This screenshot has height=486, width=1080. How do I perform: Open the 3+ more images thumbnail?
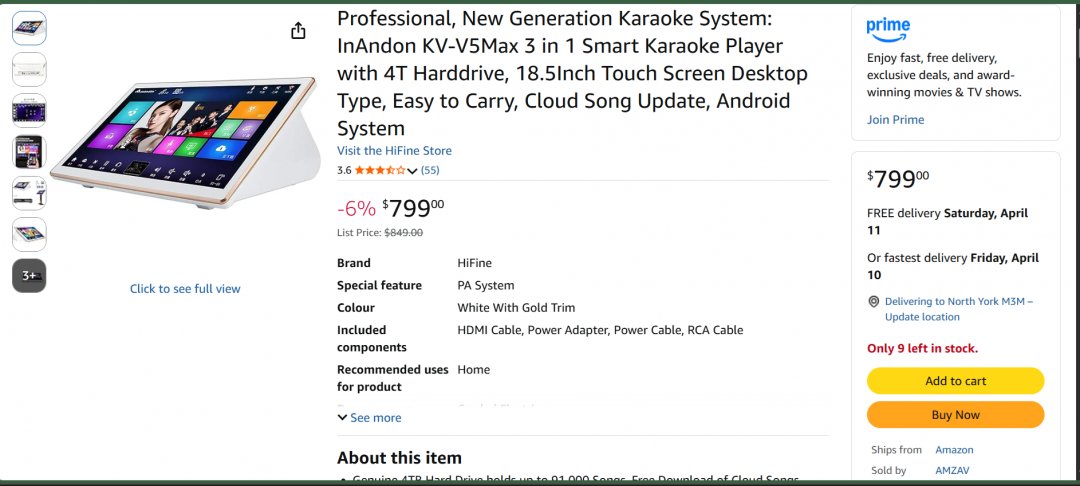click(x=29, y=275)
